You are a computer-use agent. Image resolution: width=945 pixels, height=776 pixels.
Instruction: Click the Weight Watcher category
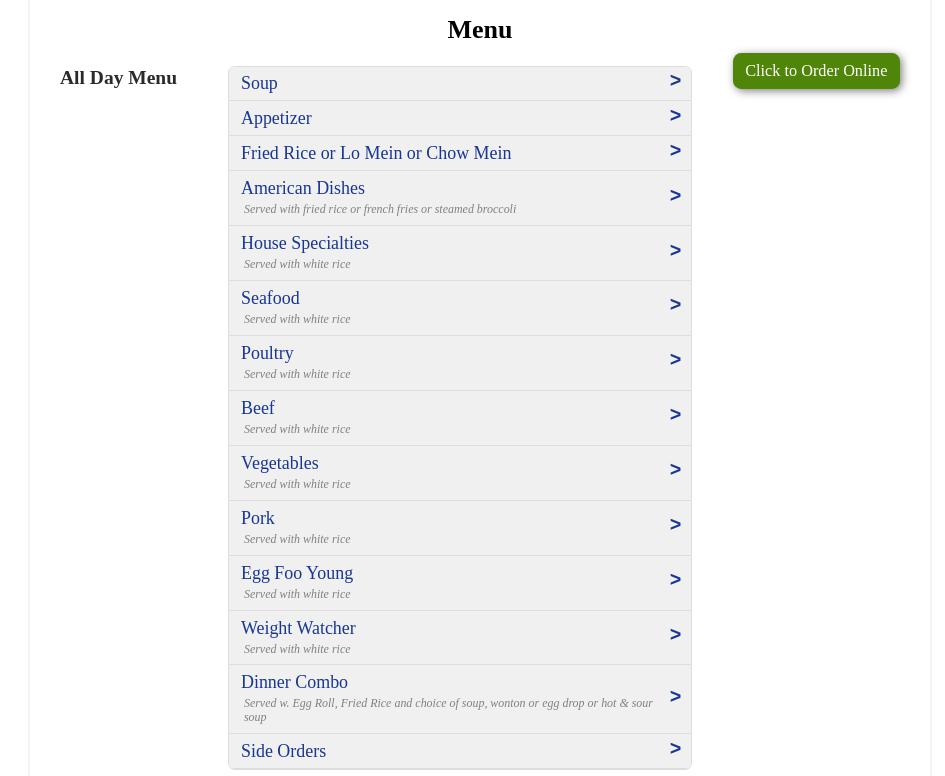298,628
